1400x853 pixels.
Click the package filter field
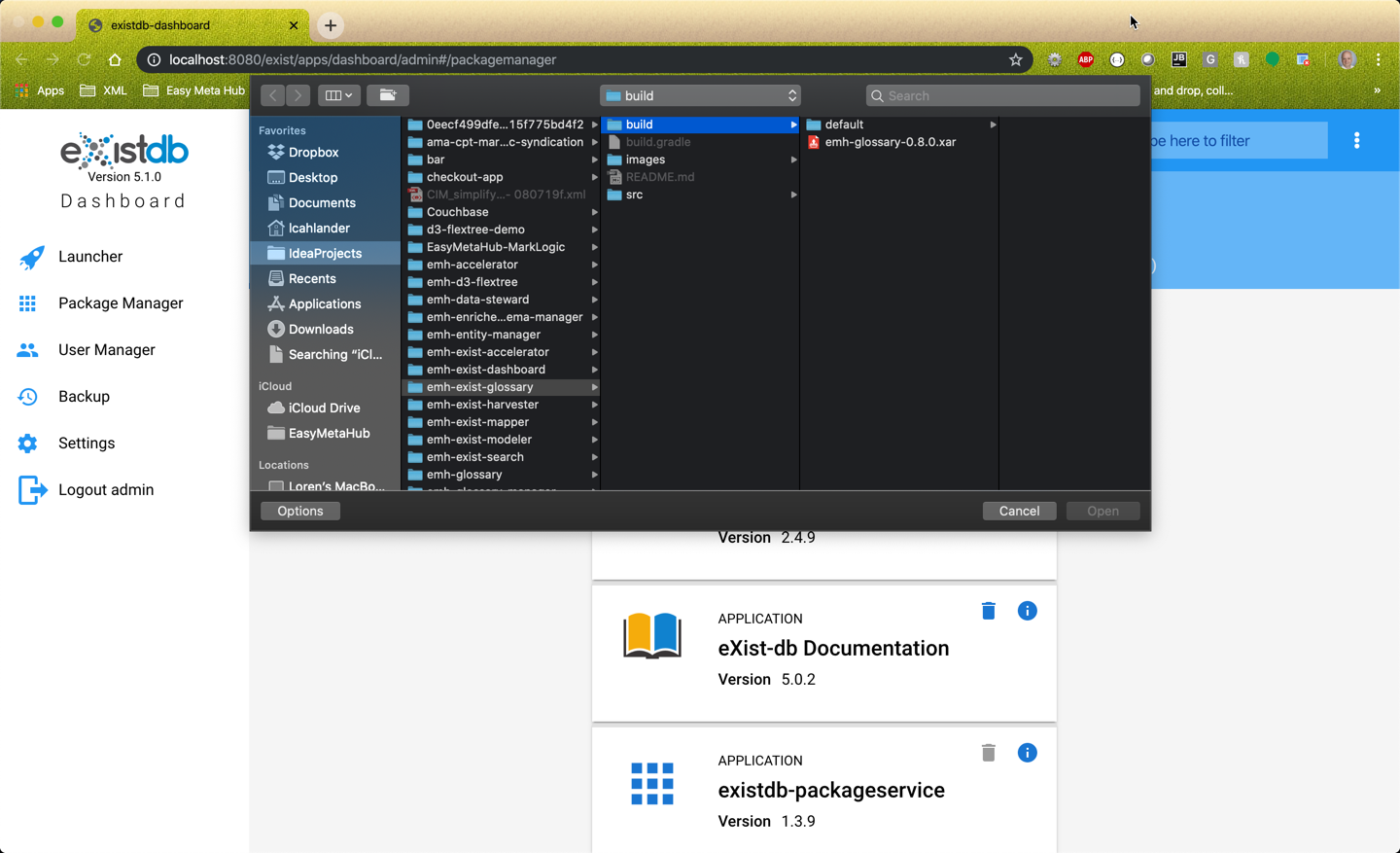click(1240, 141)
